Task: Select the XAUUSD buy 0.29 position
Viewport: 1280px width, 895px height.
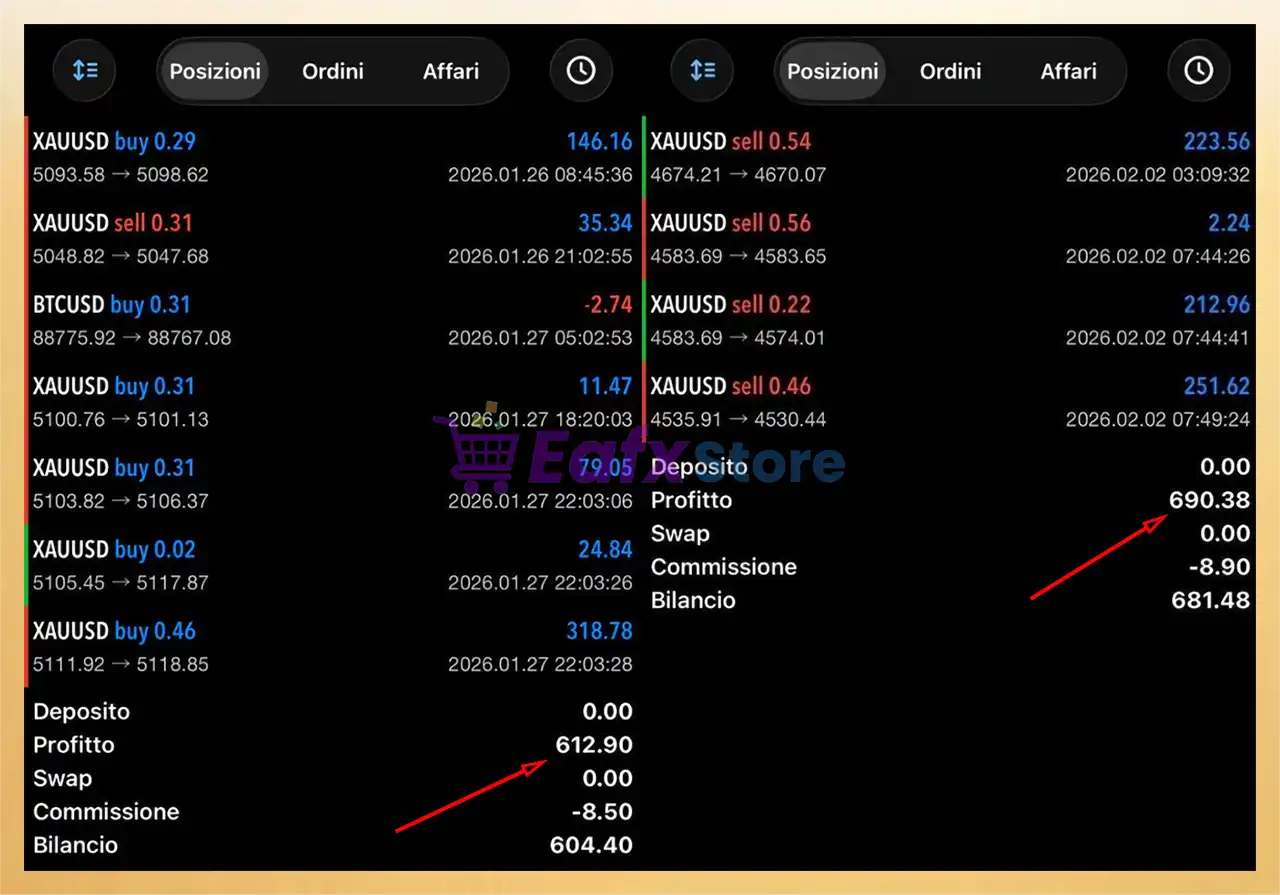Action: [x=330, y=157]
